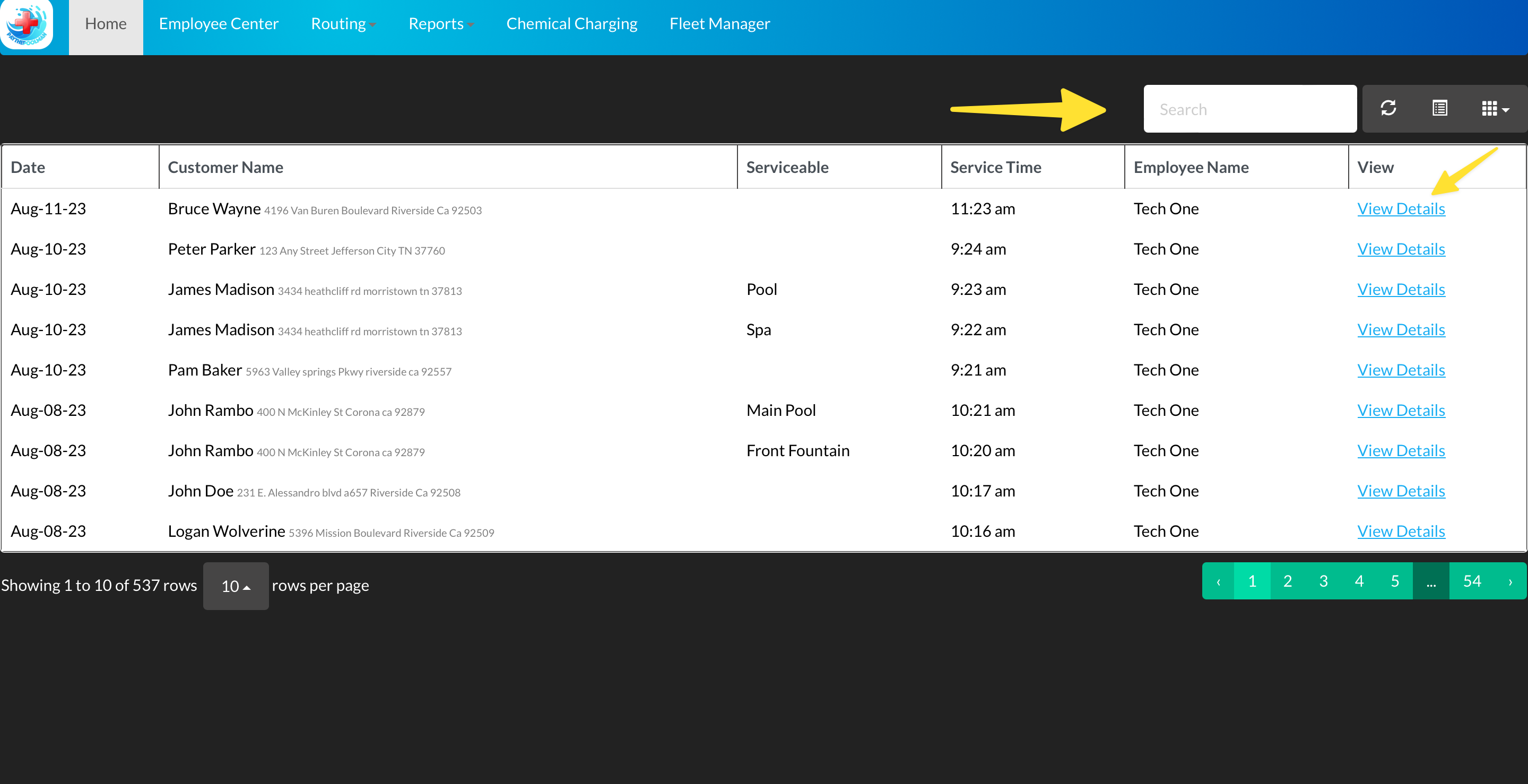This screenshot has width=1528, height=784.
Task: Open the columns grid dropdown
Action: [1495, 109]
